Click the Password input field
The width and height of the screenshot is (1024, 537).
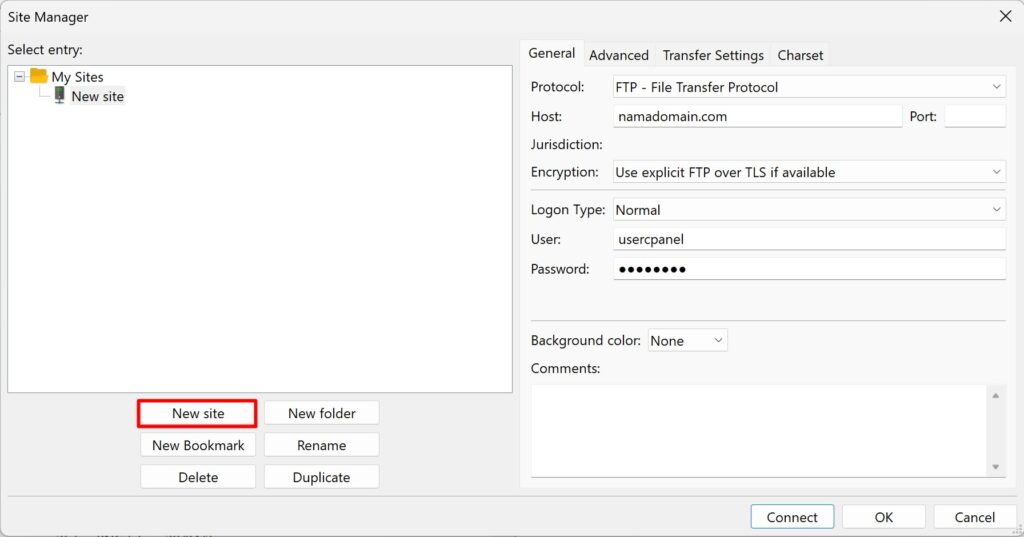pos(809,268)
